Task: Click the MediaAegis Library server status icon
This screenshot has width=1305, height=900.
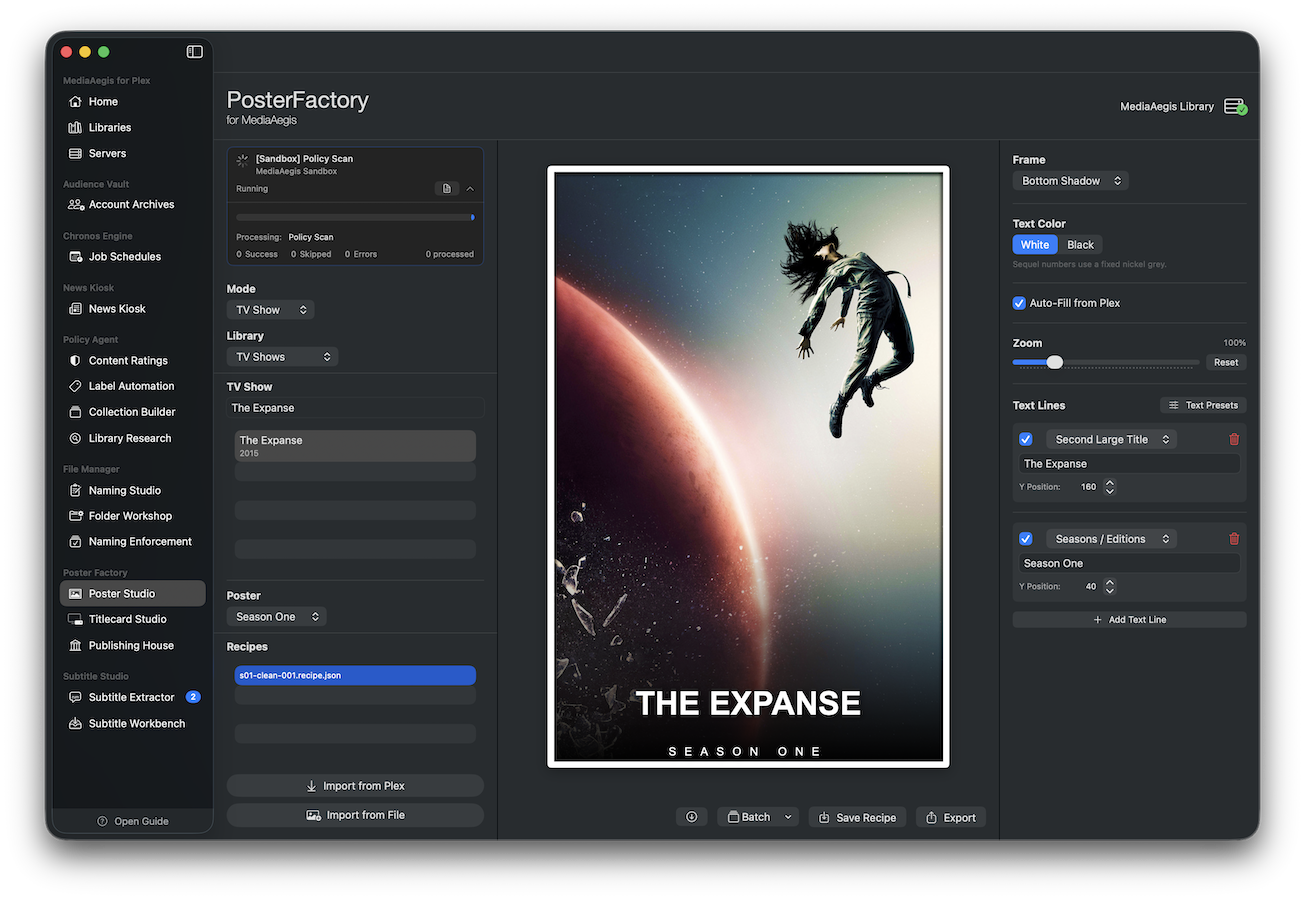Action: pyautogui.click(x=1235, y=107)
